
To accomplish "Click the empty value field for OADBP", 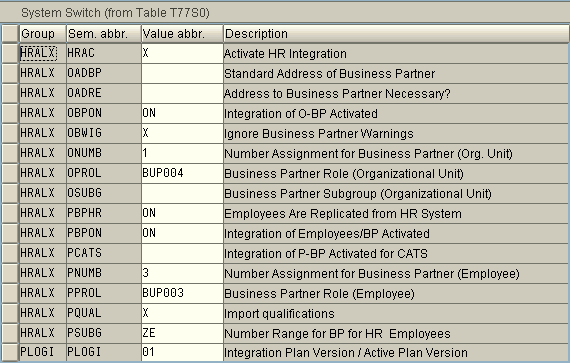I will coord(182,73).
